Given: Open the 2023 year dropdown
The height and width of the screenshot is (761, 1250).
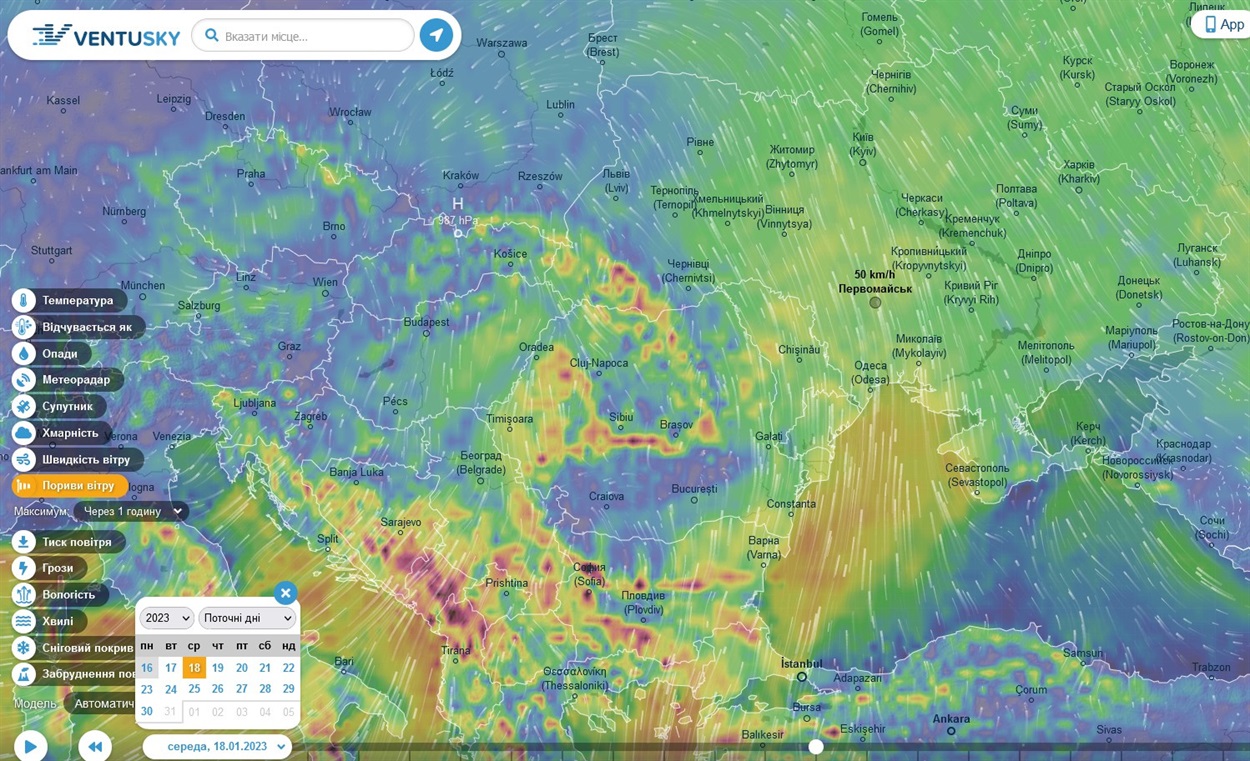Looking at the screenshot, I should coord(167,618).
